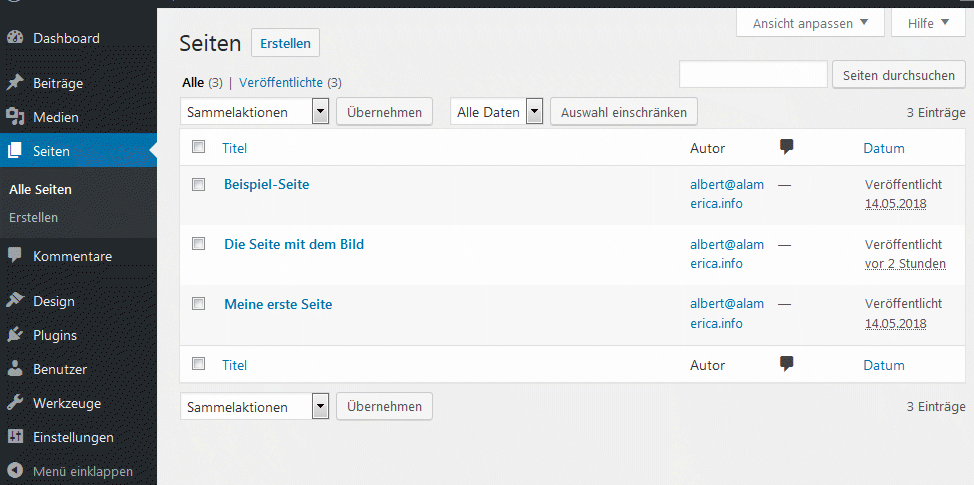Image resolution: width=974 pixels, height=485 pixels.
Task: Open Die Seite mit dem Bild link
Action: click(x=294, y=244)
